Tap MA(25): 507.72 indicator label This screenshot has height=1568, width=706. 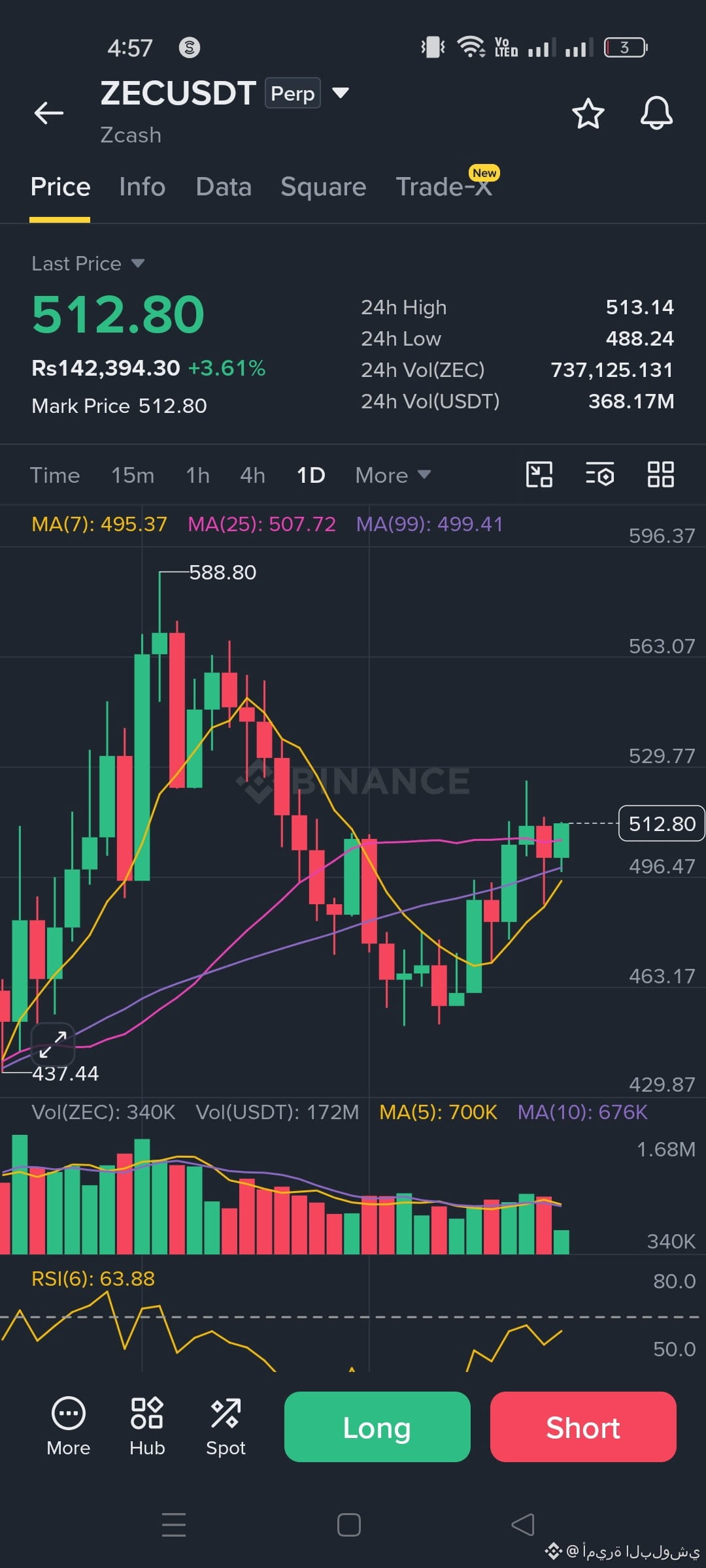261,524
